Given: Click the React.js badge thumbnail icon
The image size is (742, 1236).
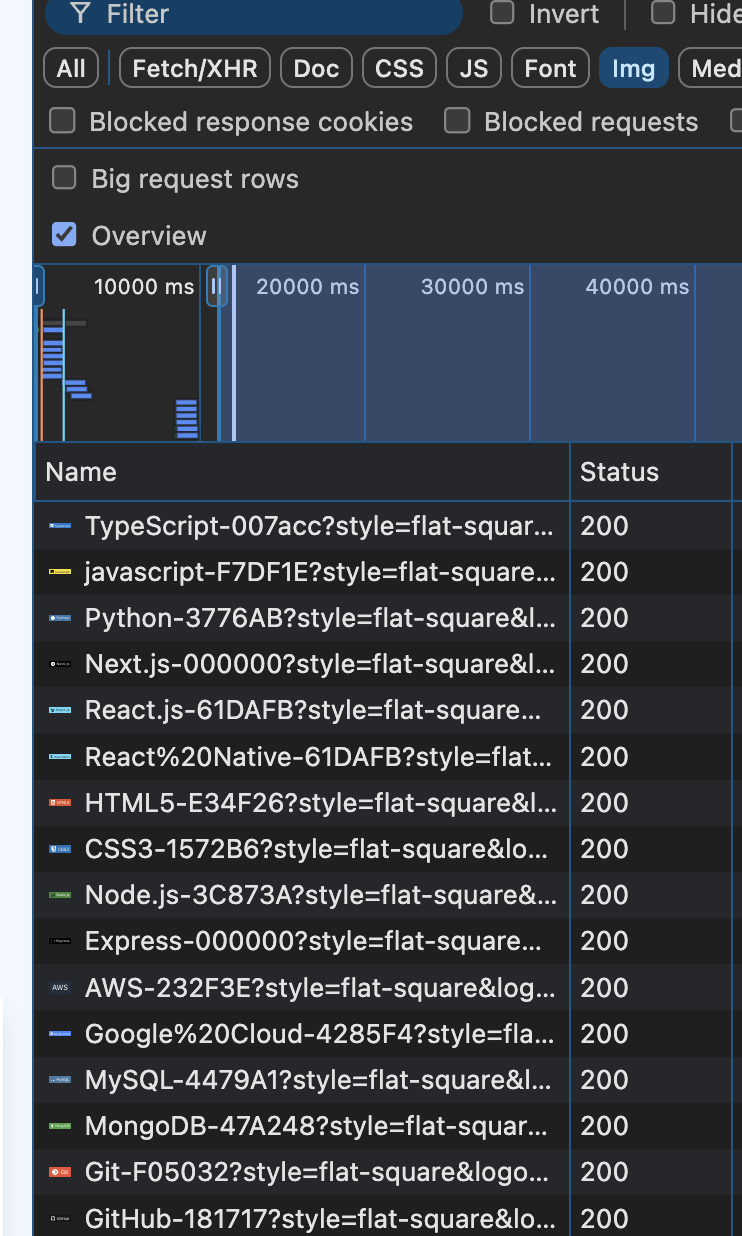Looking at the screenshot, I should tap(60, 710).
